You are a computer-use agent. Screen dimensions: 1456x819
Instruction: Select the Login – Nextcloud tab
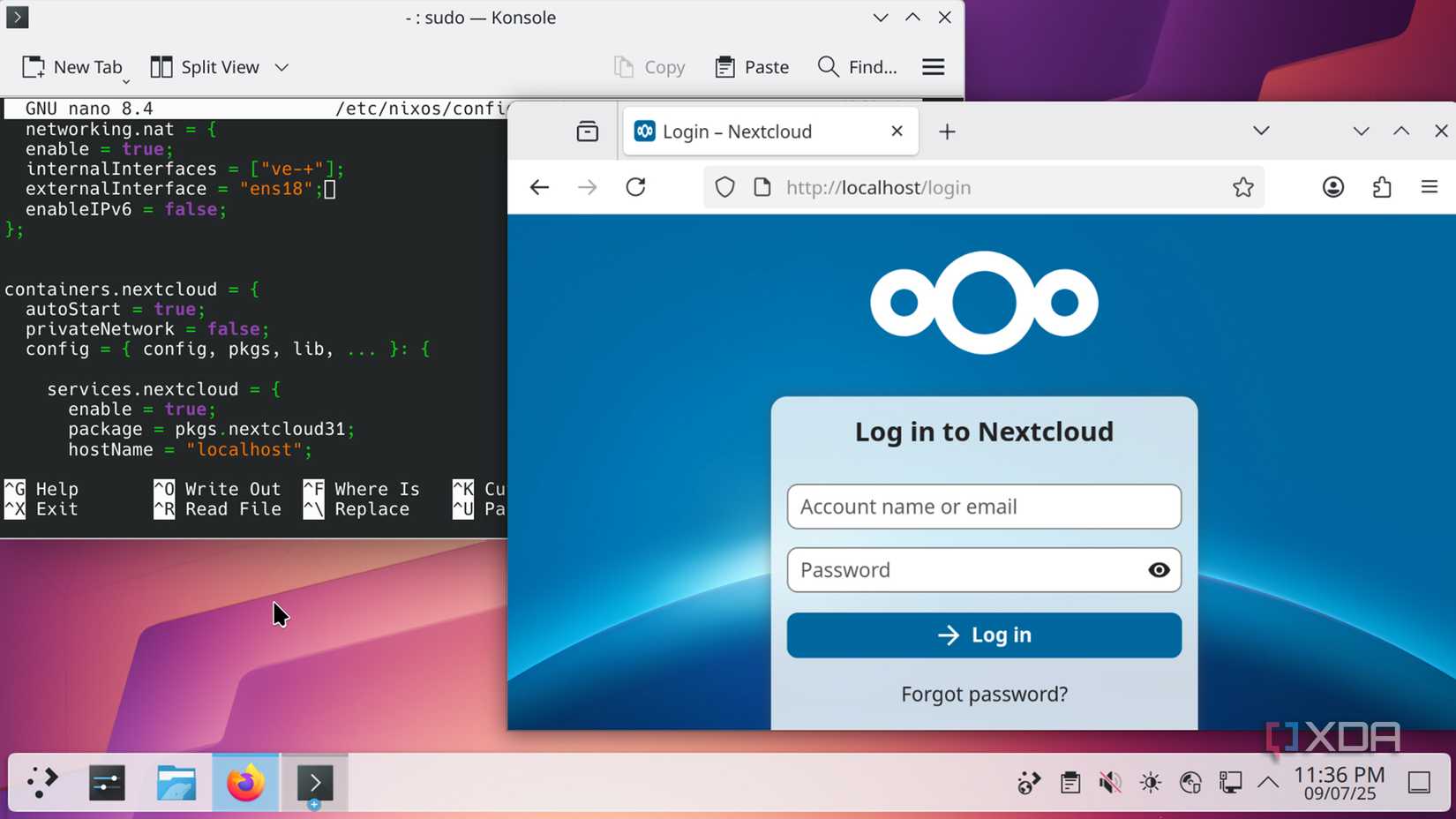click(770, 131)
